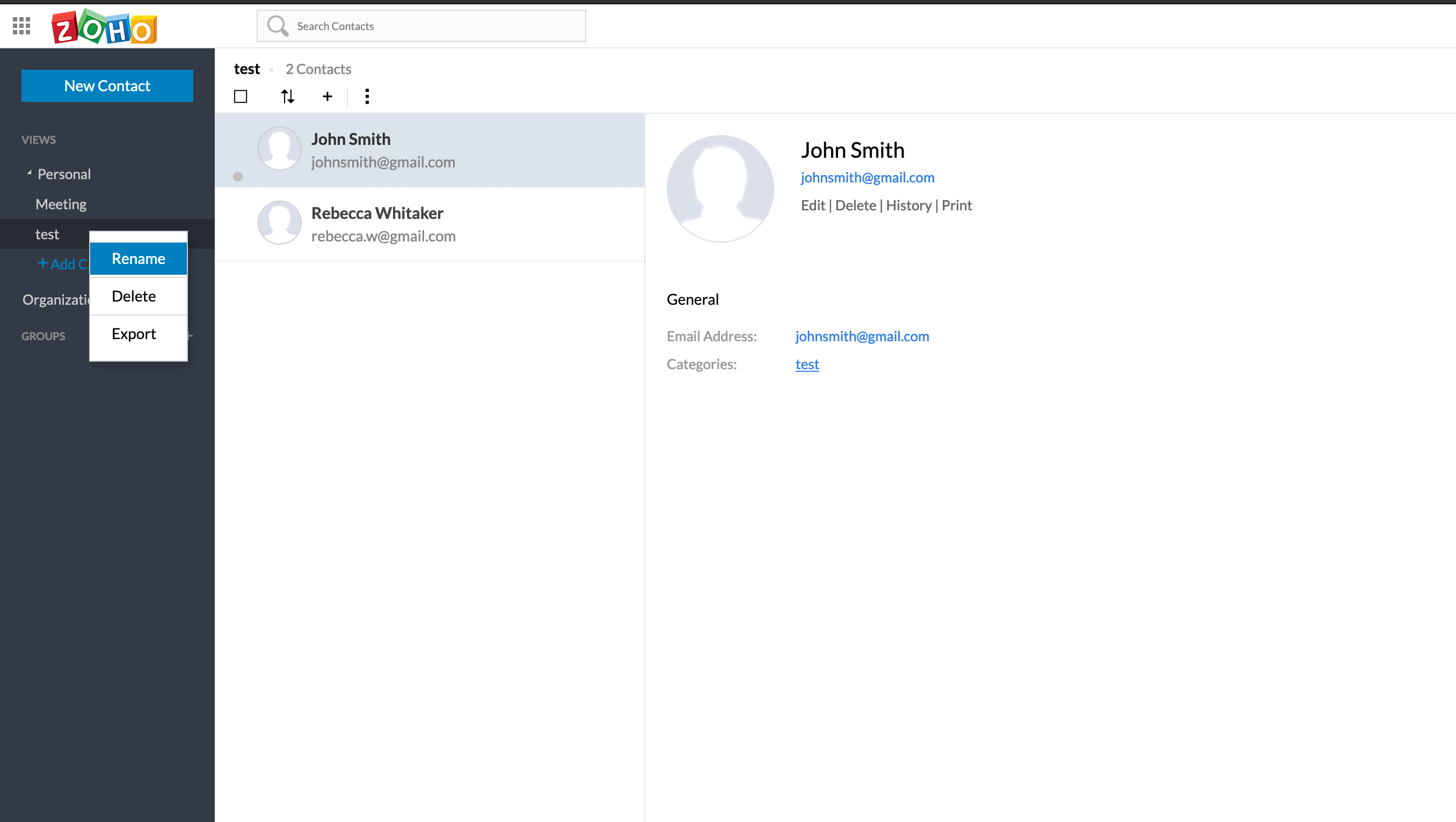This screenshot has width=1456, height=822.
Task: Click the Edit link for John Smith
Action: (x=813, y=205)
